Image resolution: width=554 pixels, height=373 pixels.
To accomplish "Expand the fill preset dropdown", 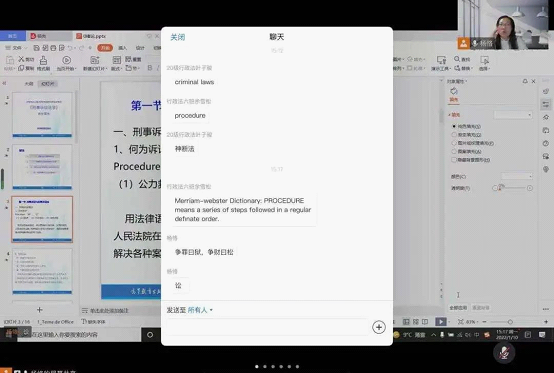I will (513, 114).
